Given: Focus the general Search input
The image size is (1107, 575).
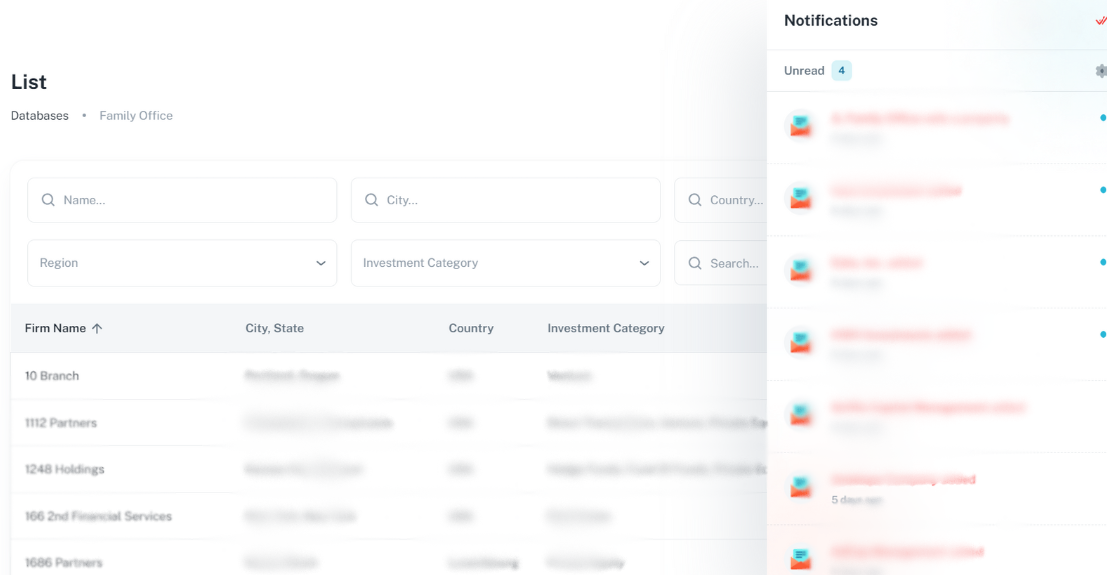Looking at the screenshot, I should (x=720, y=263).
